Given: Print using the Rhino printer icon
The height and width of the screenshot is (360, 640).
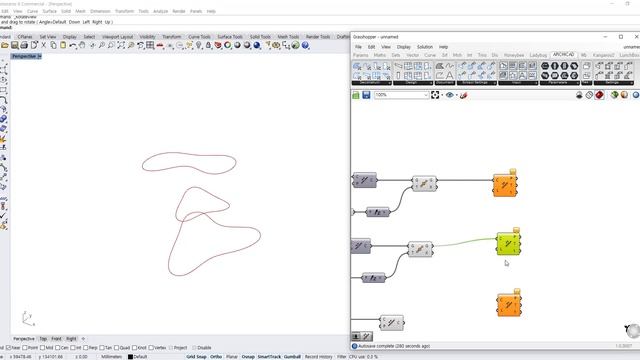Looking at the screenshot, I should [x=24, y=45].
